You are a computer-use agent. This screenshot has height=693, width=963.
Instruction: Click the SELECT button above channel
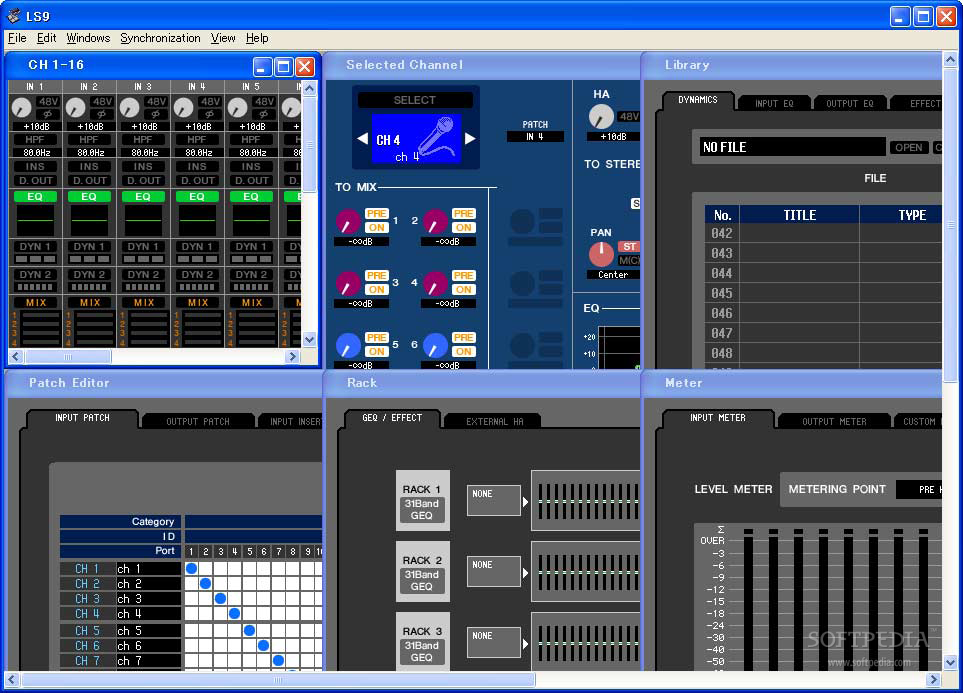pos(415,100)
